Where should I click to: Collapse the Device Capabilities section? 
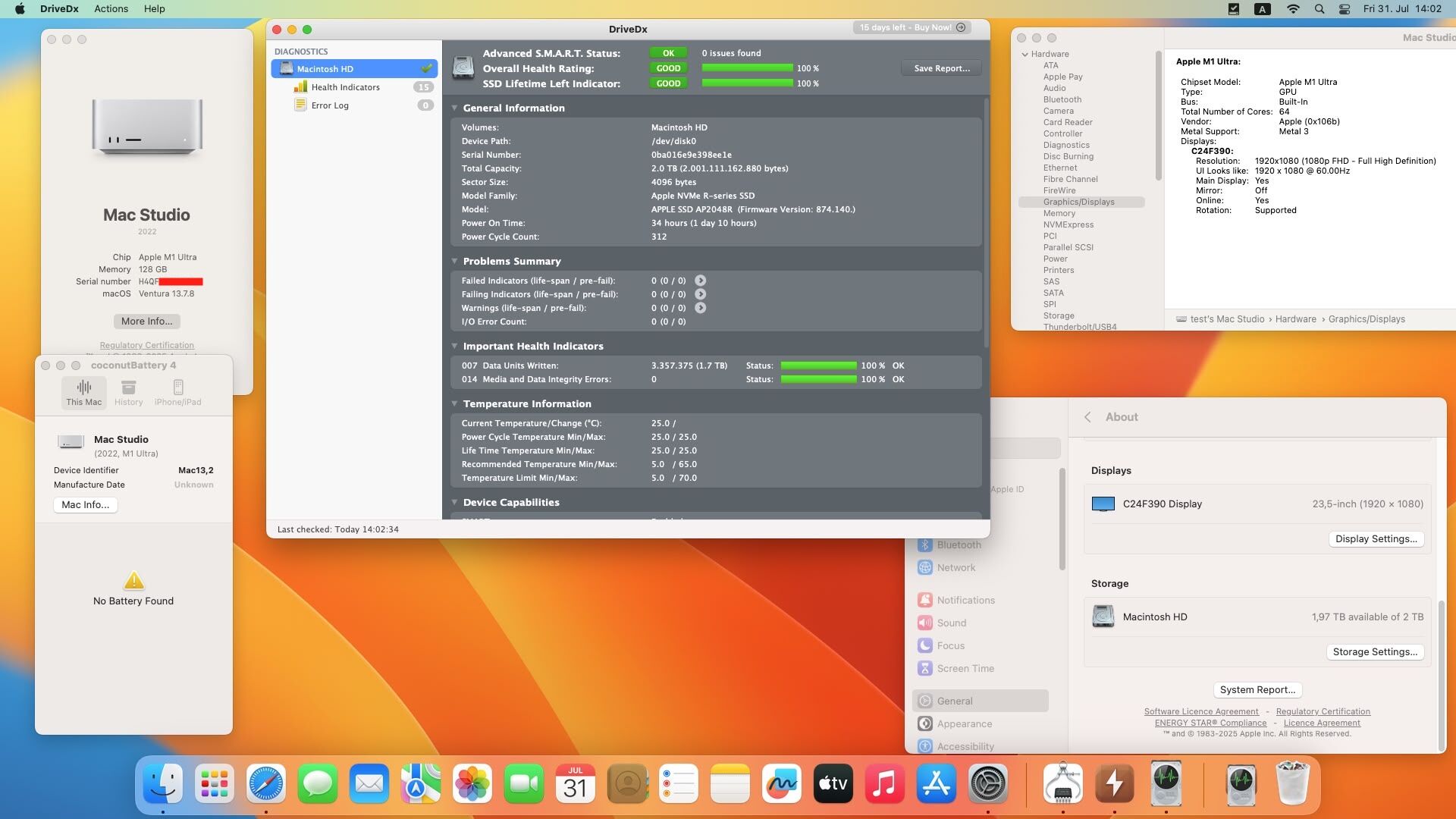click(x=454, y=502)
